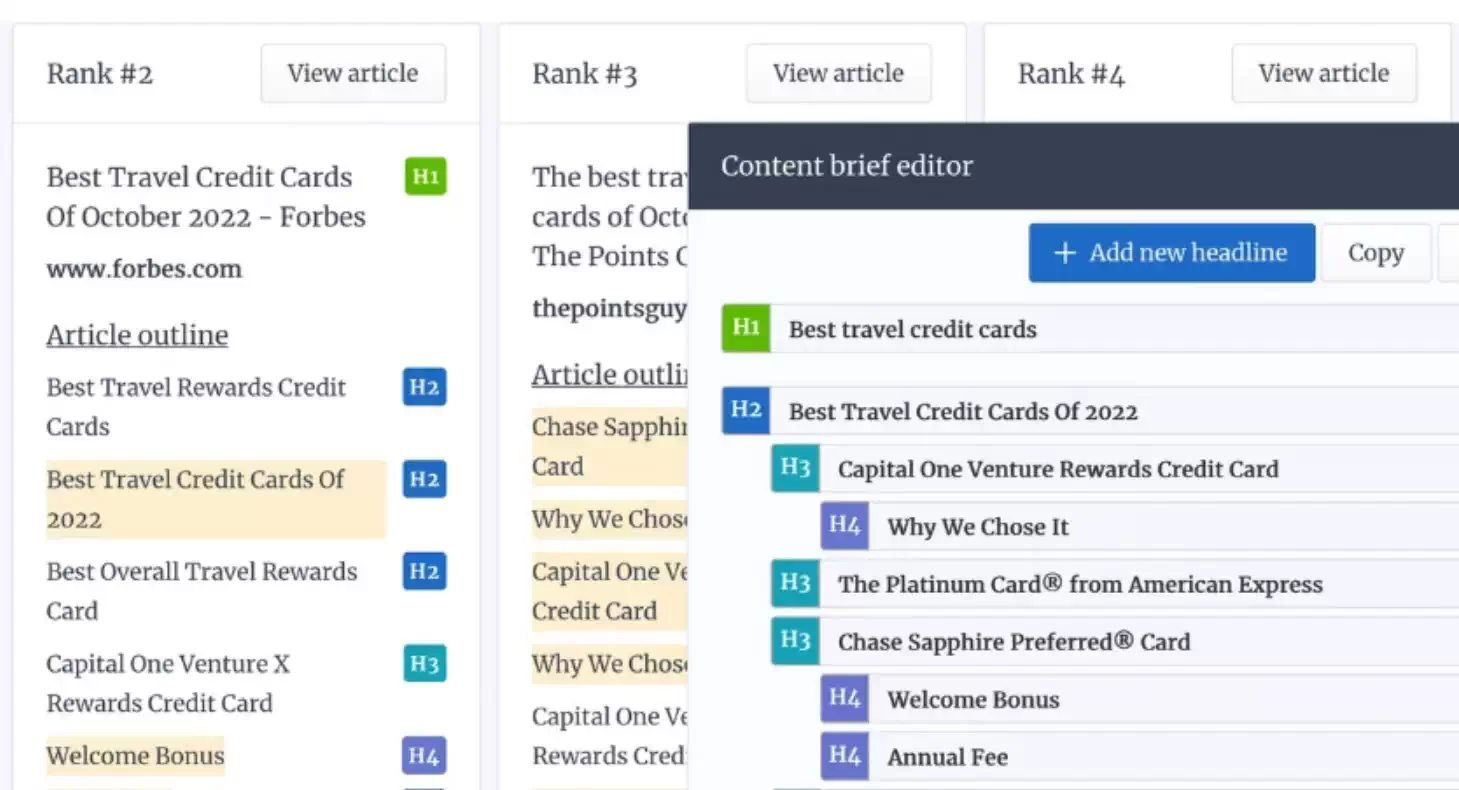Click H4 badge beside Welcome Bonus in Rank #2
The image size is (1459, 790).
[x=424, y=756]
